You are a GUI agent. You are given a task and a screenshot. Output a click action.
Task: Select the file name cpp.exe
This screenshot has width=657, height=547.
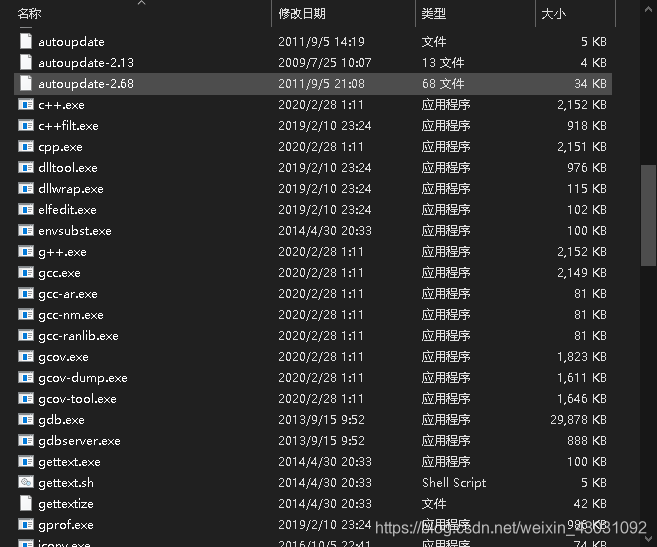(x=60, y=147)
